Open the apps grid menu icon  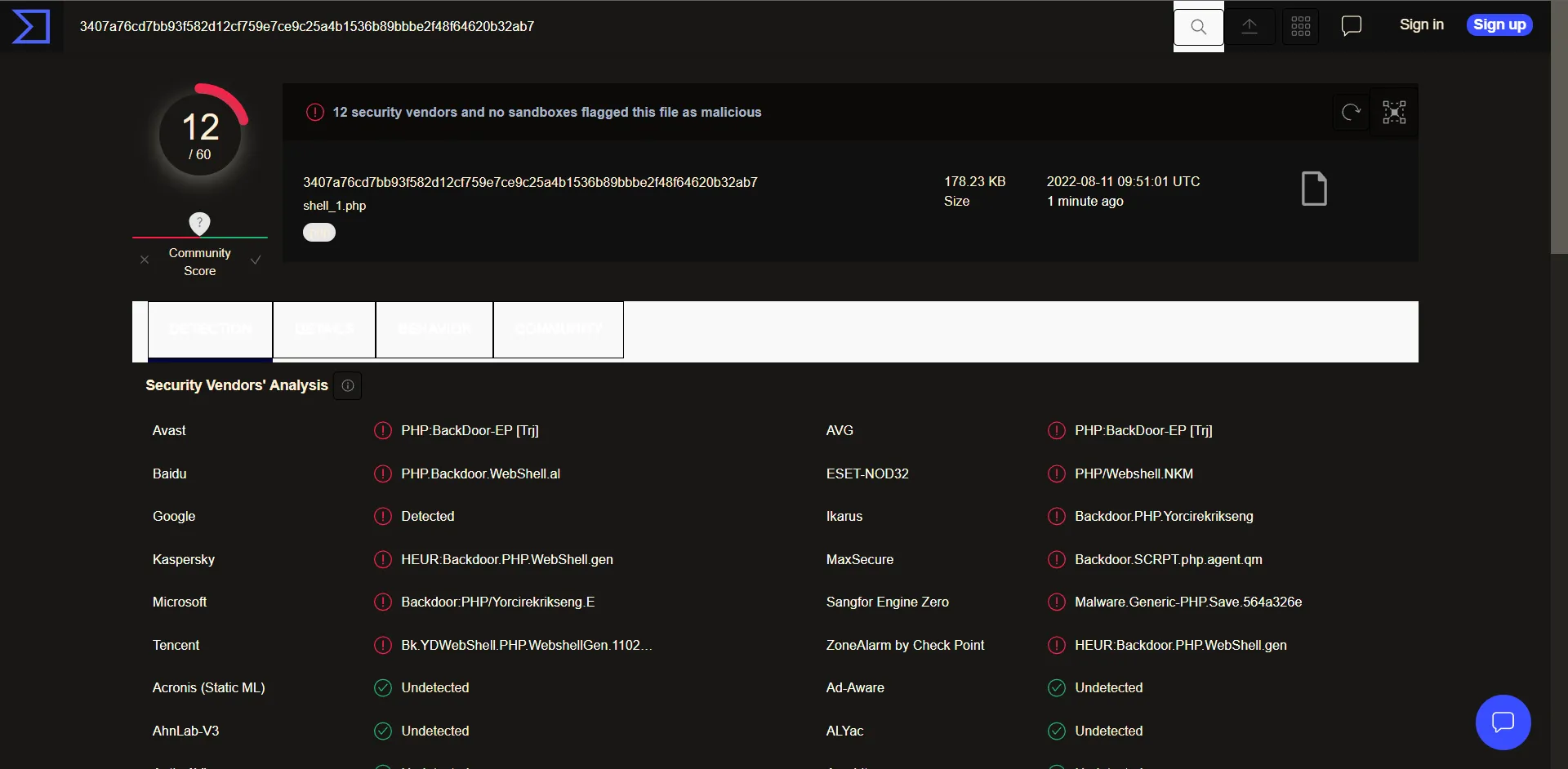(x=1301, y=26)
